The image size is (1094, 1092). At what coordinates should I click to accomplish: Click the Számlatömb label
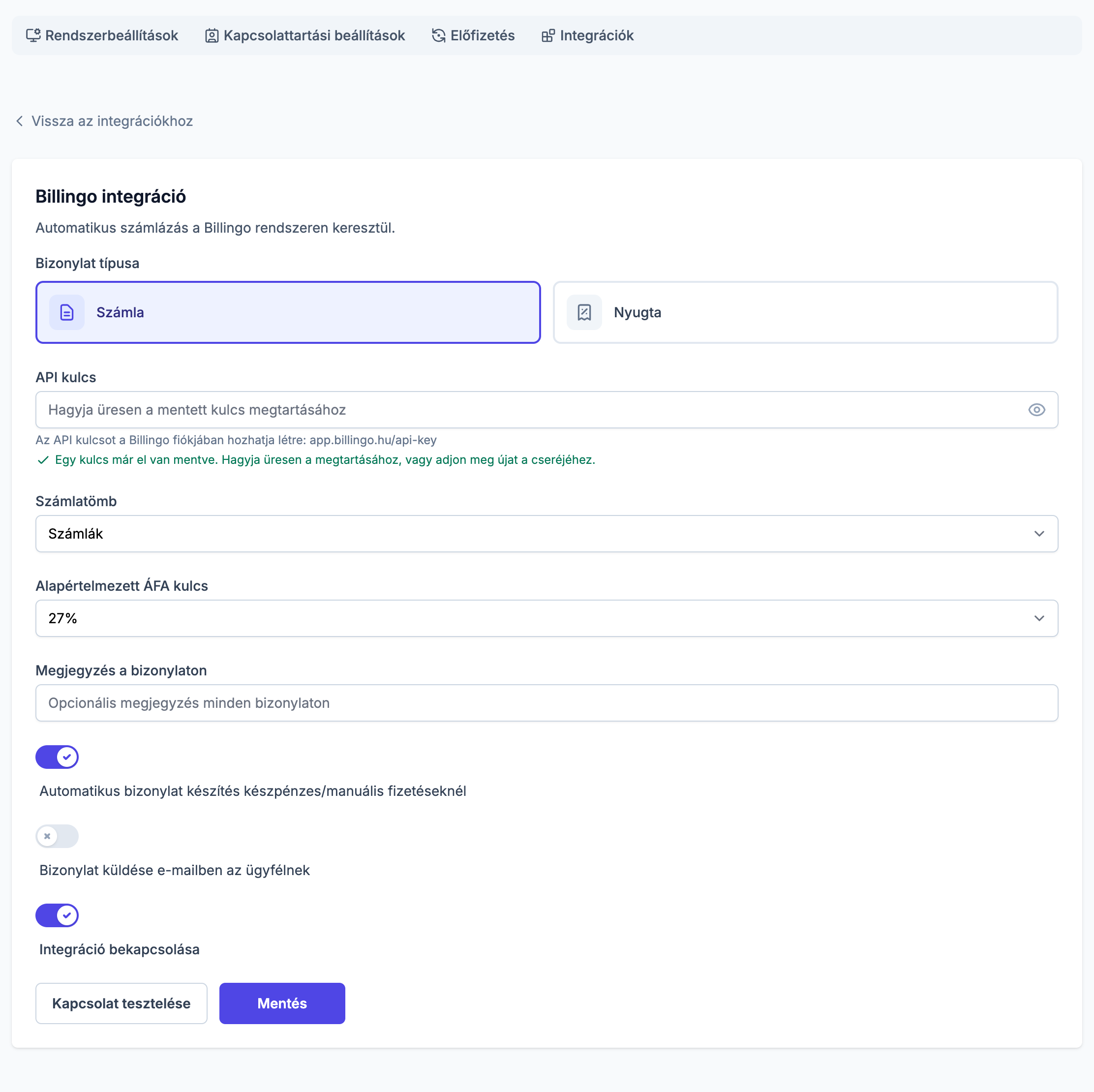point(76,502)
